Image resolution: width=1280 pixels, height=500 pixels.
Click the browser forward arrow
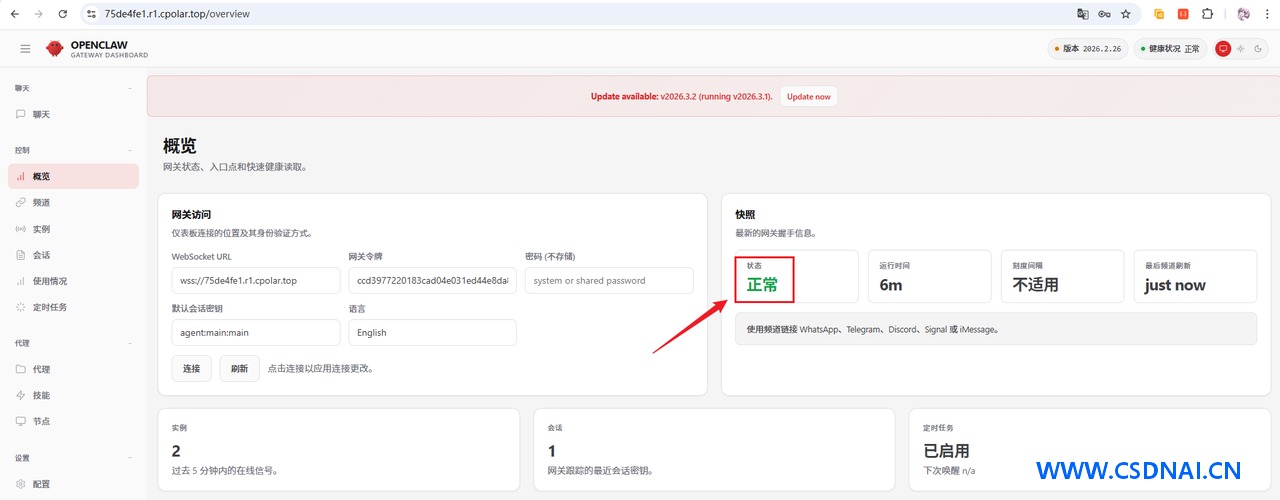[x=38, y=14]
